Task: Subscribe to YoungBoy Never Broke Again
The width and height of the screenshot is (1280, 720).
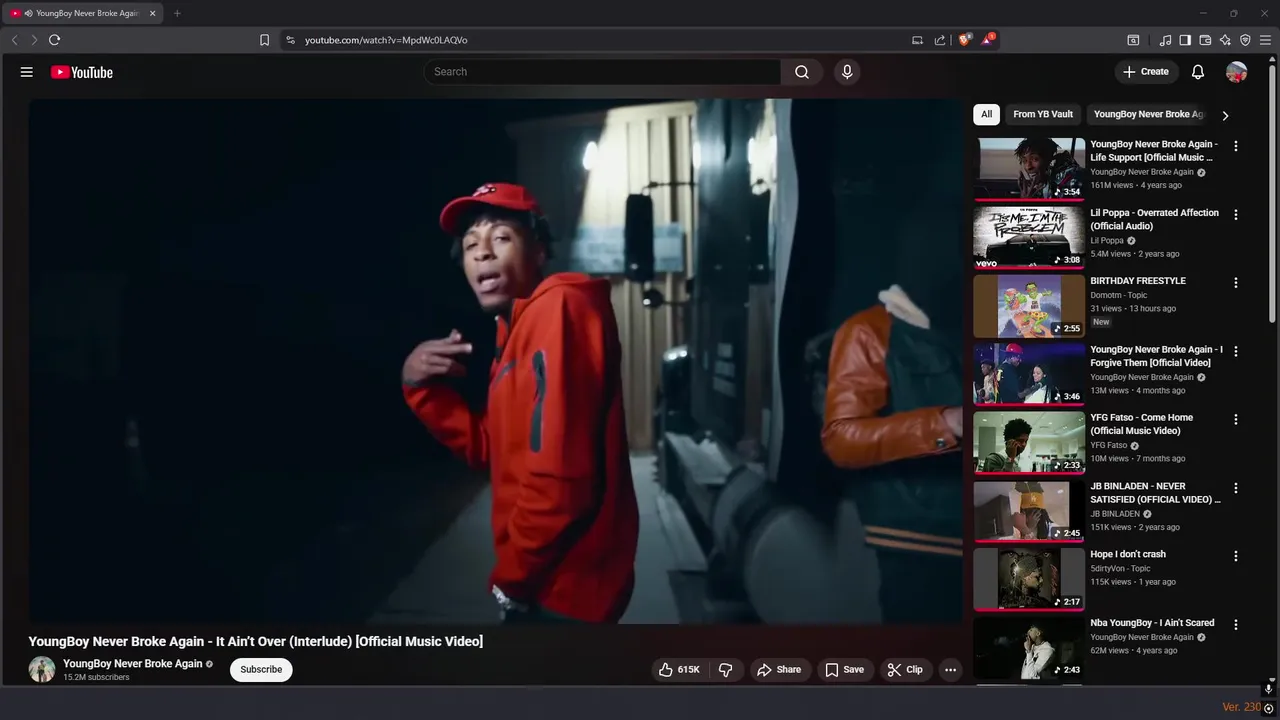Action: coord(261,670)
